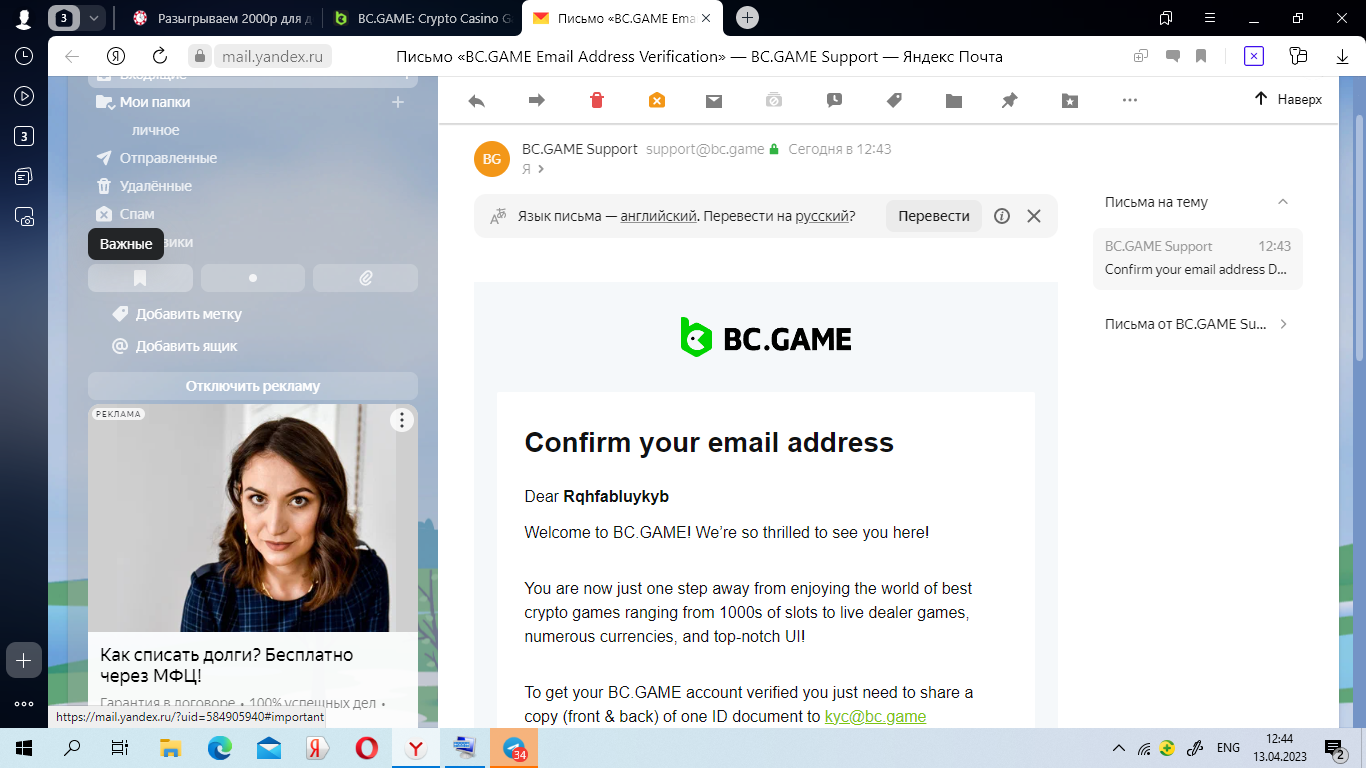This screenshot has width=1366, height=768.
Task: Open Opera from the taskbar
Action: click(x=366, y=748)
